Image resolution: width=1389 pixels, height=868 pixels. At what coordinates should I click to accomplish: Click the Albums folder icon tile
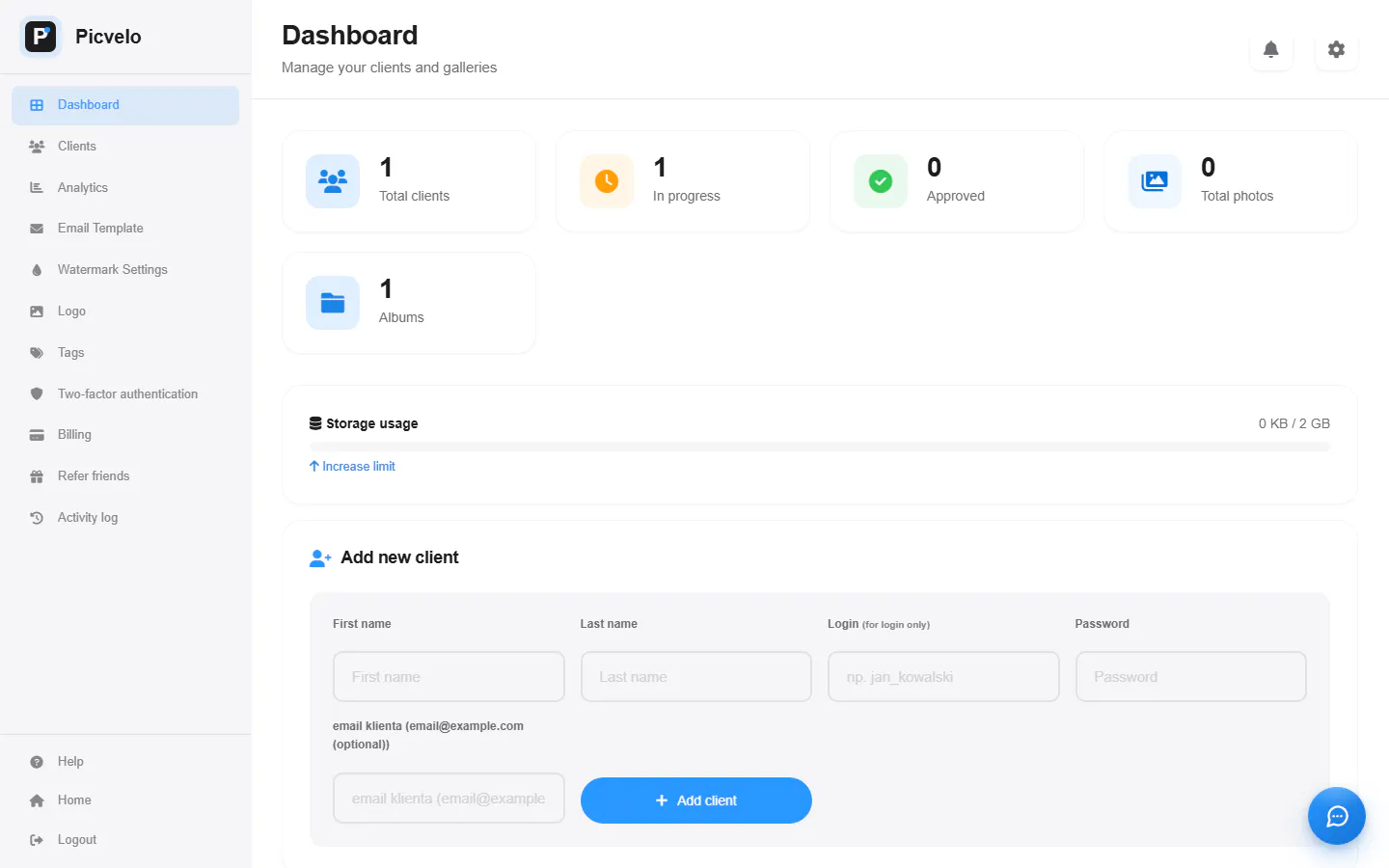point(333,303)
